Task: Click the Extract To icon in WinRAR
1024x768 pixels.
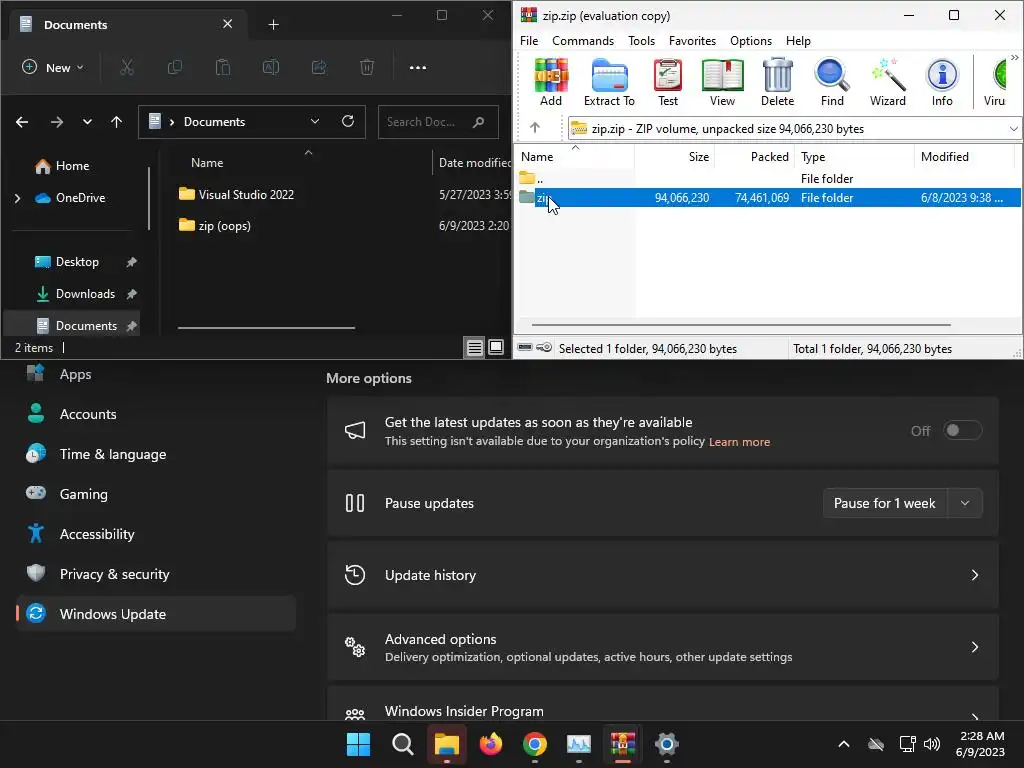Action: coord(609,82)
